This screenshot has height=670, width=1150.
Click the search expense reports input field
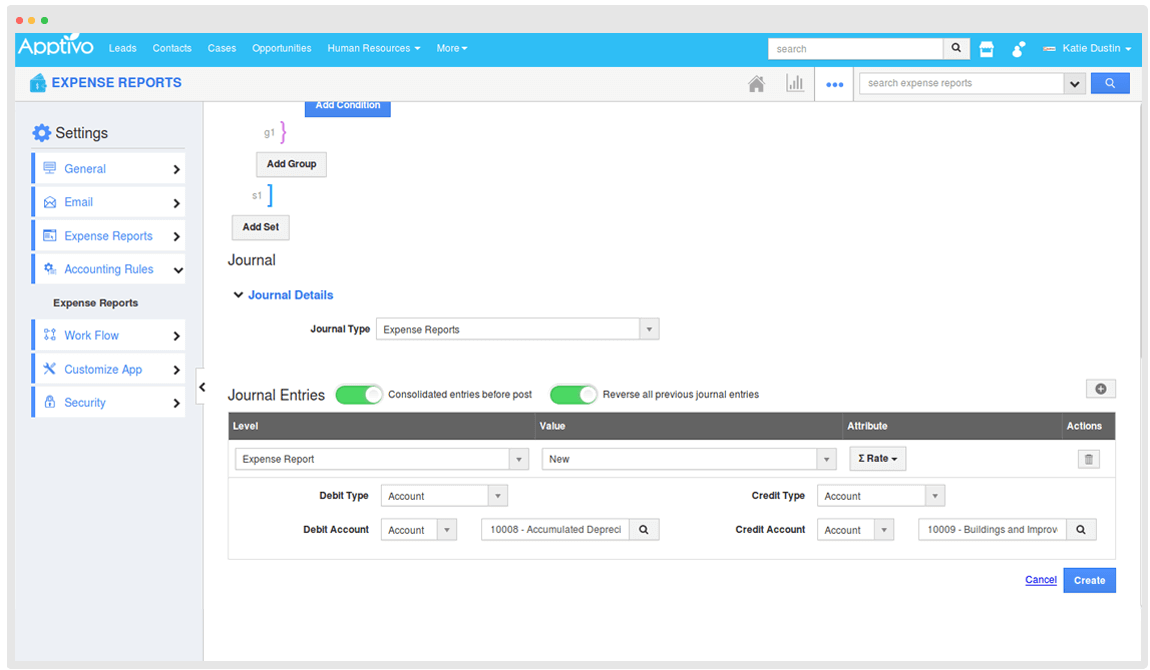pyautogui.click(x=960, y=84)
